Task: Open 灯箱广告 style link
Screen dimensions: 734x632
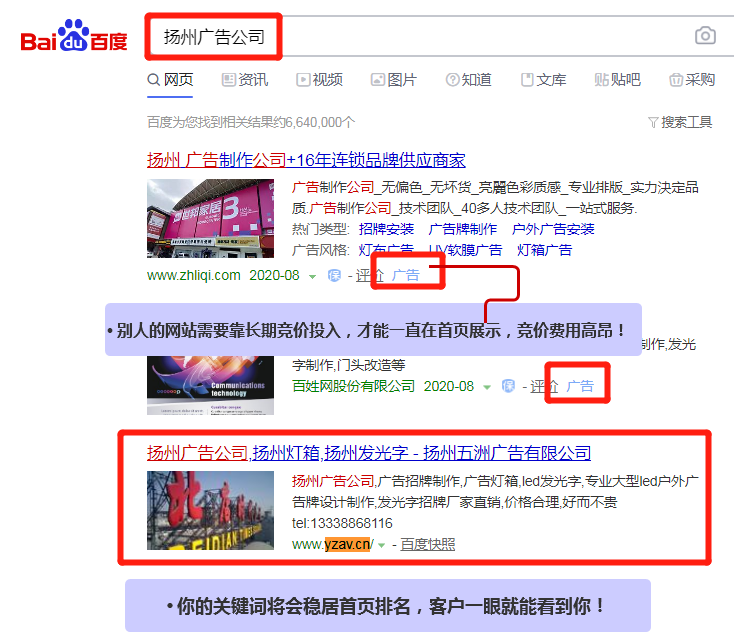Action: click(x=544, y=250)
